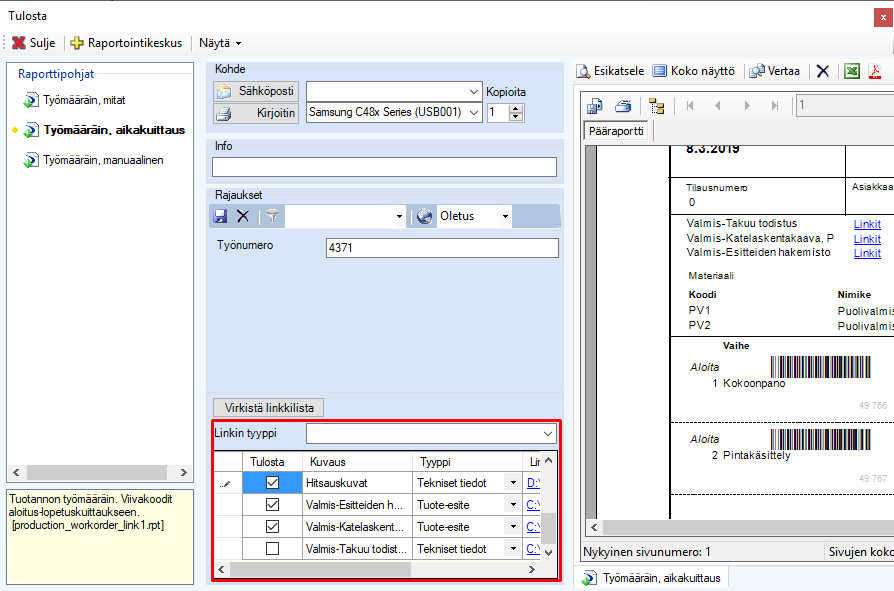
Task: Click the print report icon in the viewer
Action: (623, 106)
